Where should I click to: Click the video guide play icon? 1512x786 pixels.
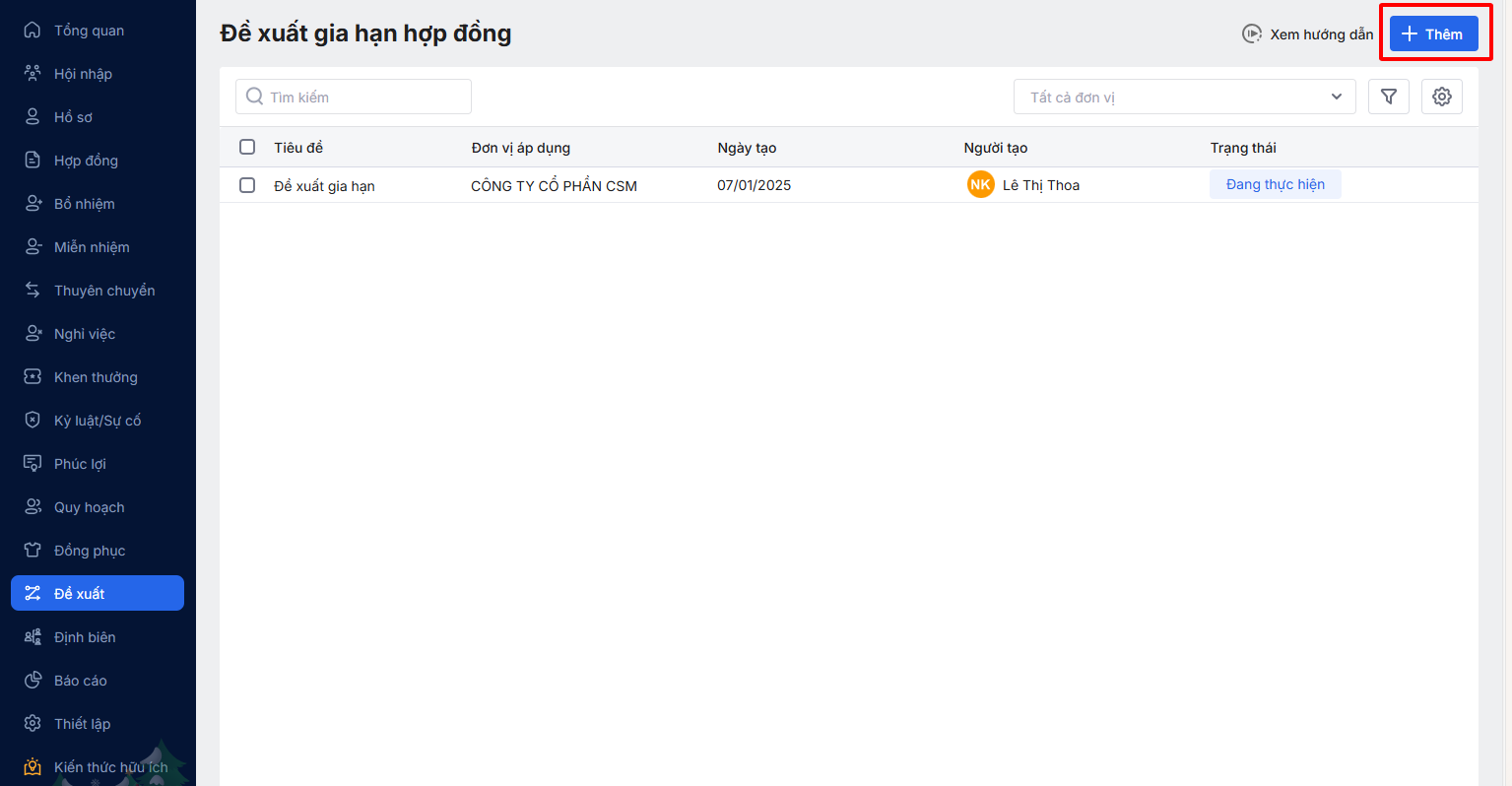tap(1252, 34)
